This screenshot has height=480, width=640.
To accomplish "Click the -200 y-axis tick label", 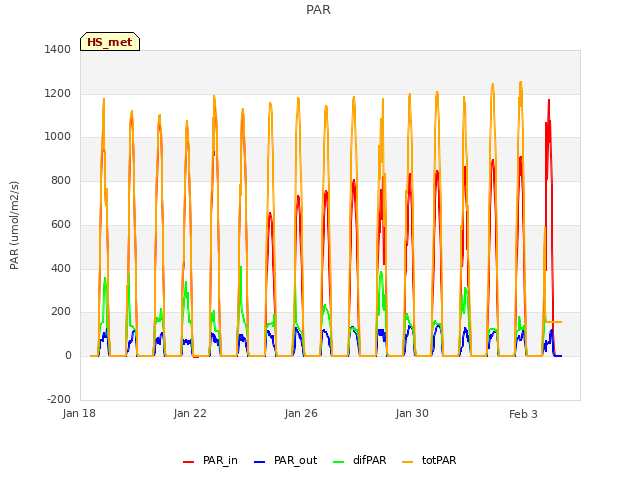I will [59, 399].
